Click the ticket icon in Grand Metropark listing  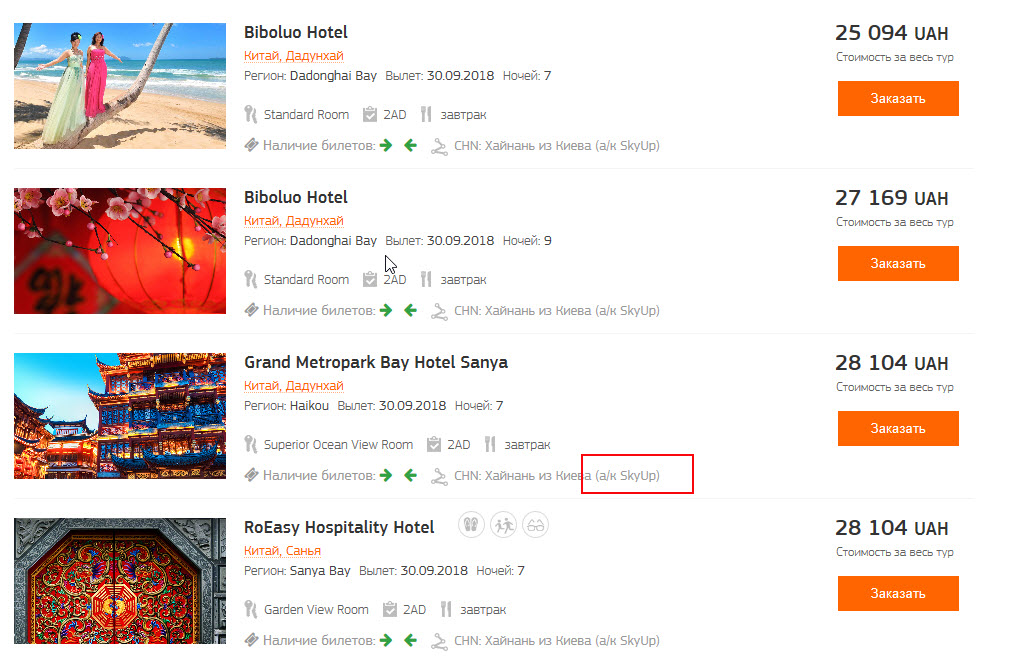[251, 476]
